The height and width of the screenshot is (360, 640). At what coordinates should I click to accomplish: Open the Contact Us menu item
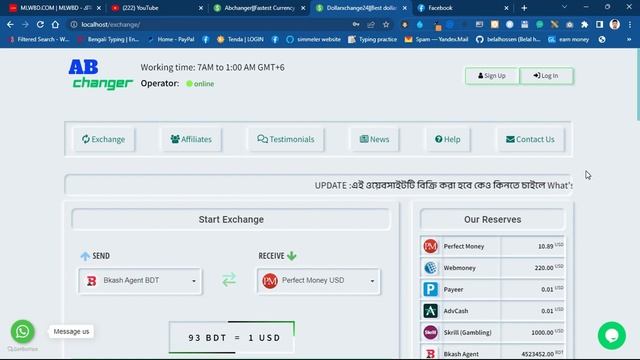pos(530,139)
